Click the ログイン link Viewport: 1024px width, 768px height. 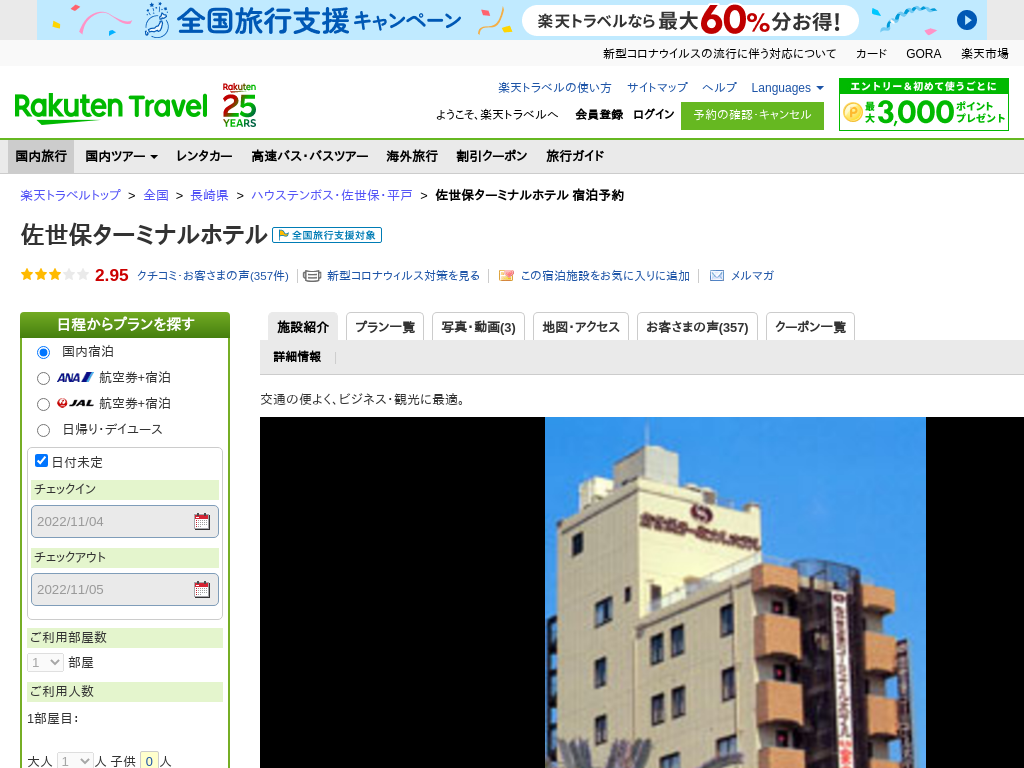[x=654, y=114]
